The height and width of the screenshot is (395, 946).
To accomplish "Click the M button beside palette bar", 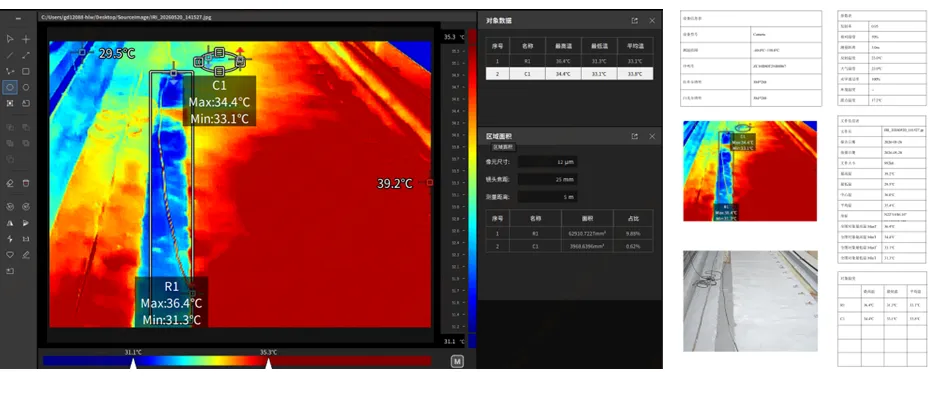I will tap(457, 361).
